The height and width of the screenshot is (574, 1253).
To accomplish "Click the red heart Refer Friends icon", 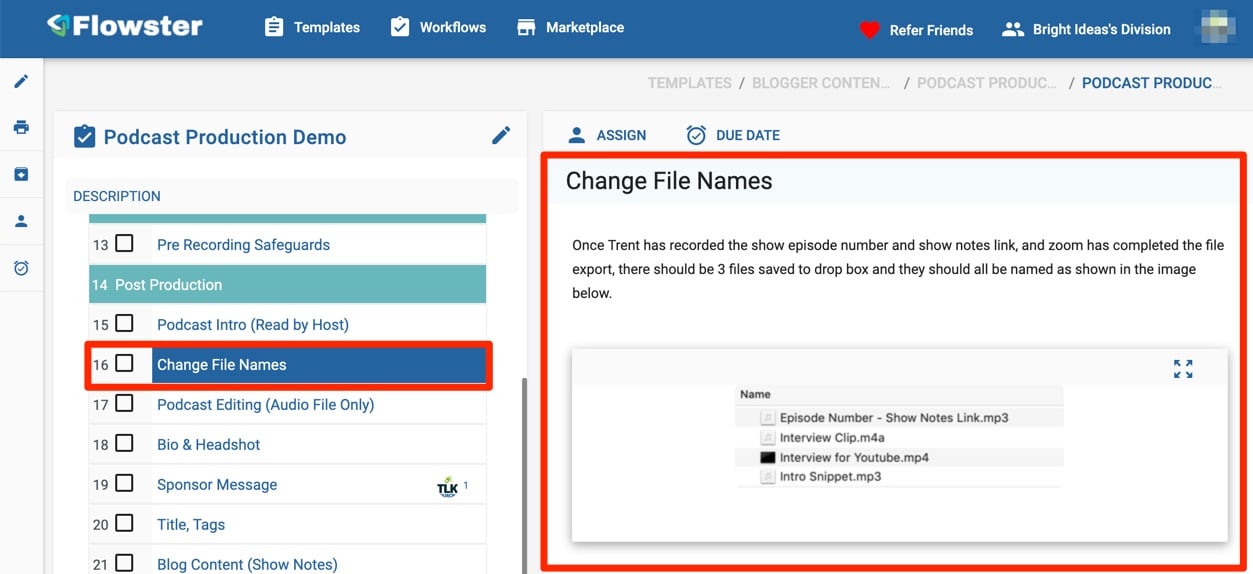I will click(869, 30).
